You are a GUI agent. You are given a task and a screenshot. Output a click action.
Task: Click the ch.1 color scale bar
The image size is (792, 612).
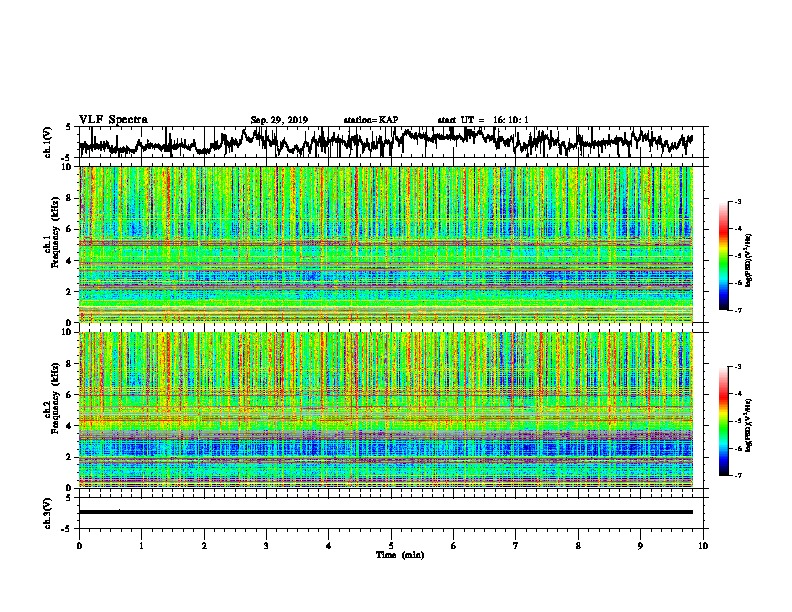[723, 256]
